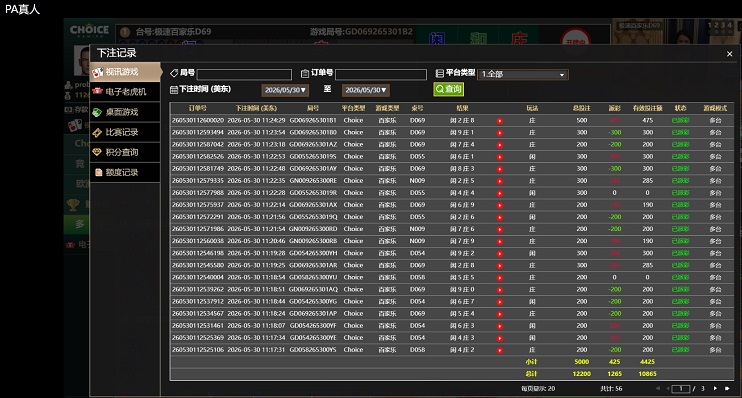742x398 pixels.
Task: Go to previous page of records
Action: (668, 389)
